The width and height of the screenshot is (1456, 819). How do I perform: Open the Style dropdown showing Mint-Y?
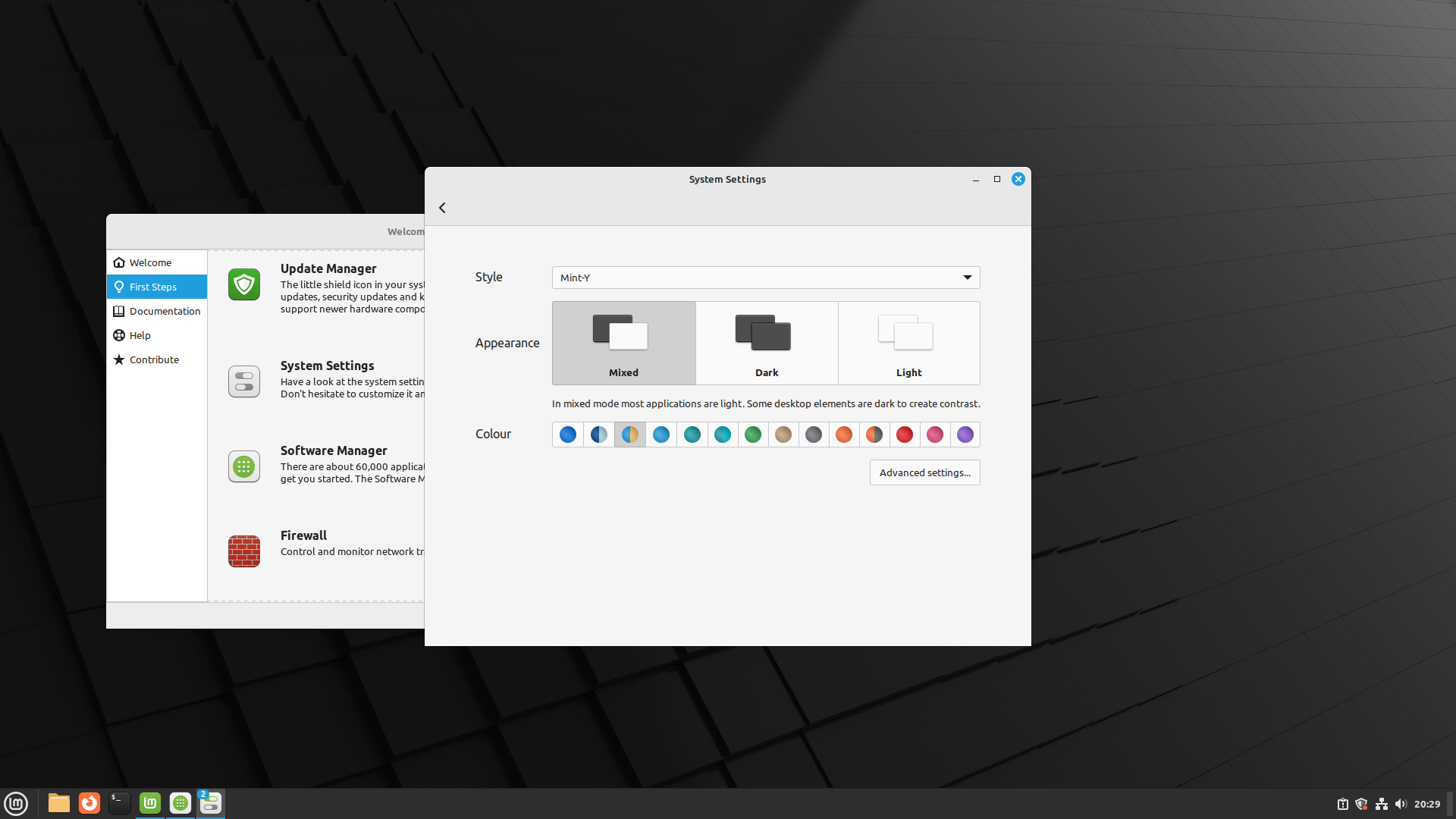(x=766, y=278)
